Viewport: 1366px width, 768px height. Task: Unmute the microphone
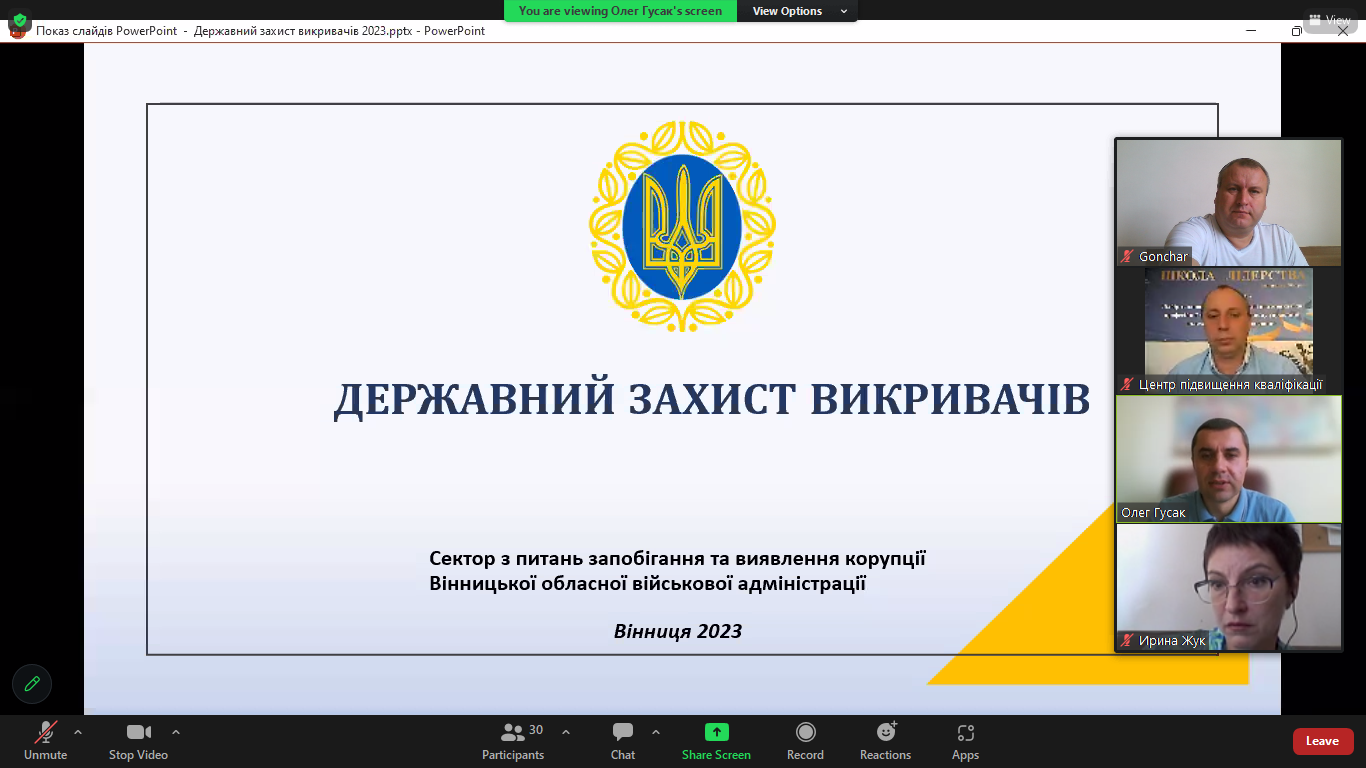tap(46, 741)
